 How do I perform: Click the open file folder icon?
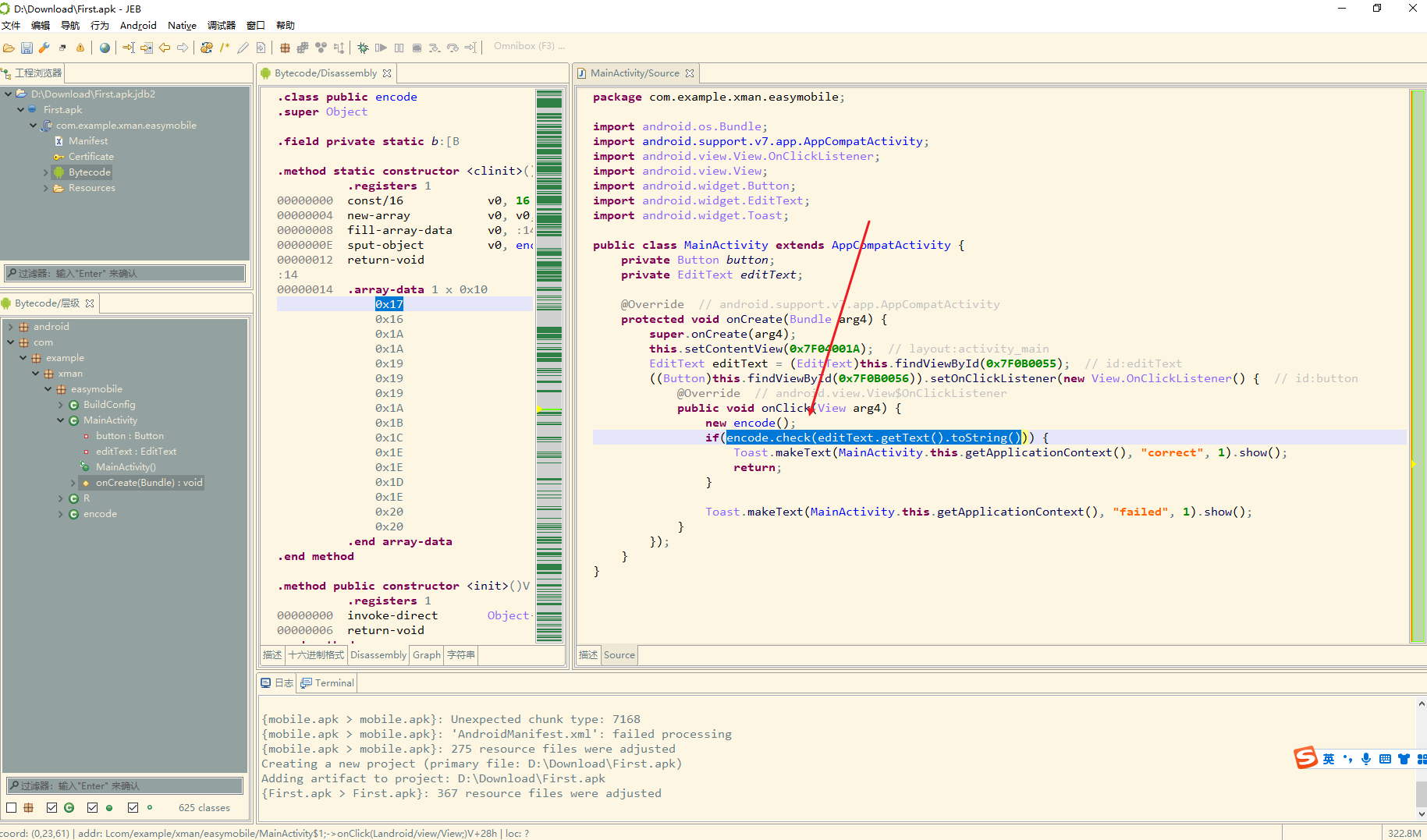pyautogui.click(x=9, y=48)
